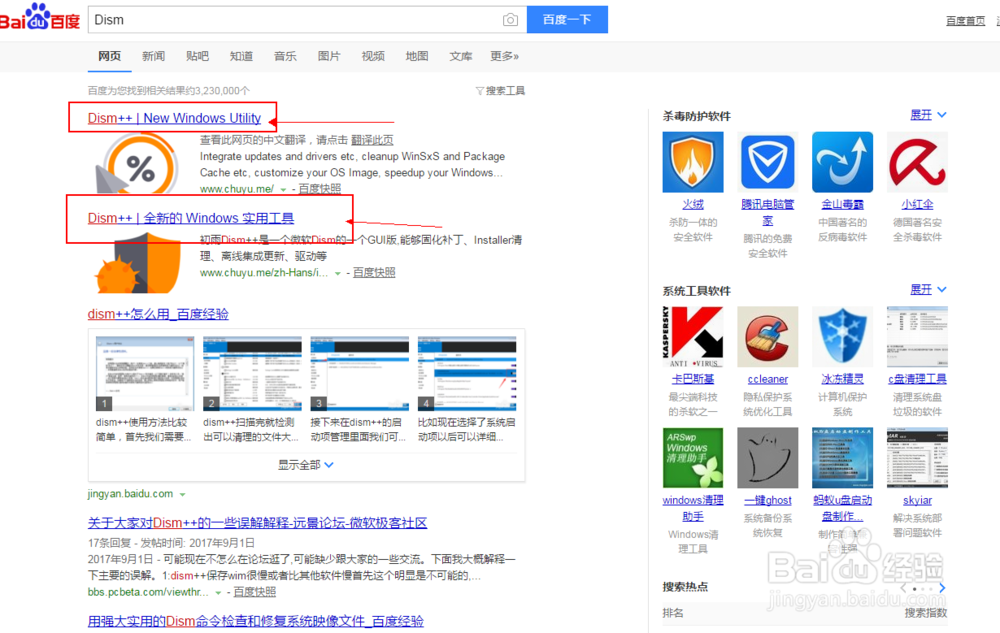Open 百度快照 for www.chuyu.me/
This screenshot has height=633, width=1000.
320,189
